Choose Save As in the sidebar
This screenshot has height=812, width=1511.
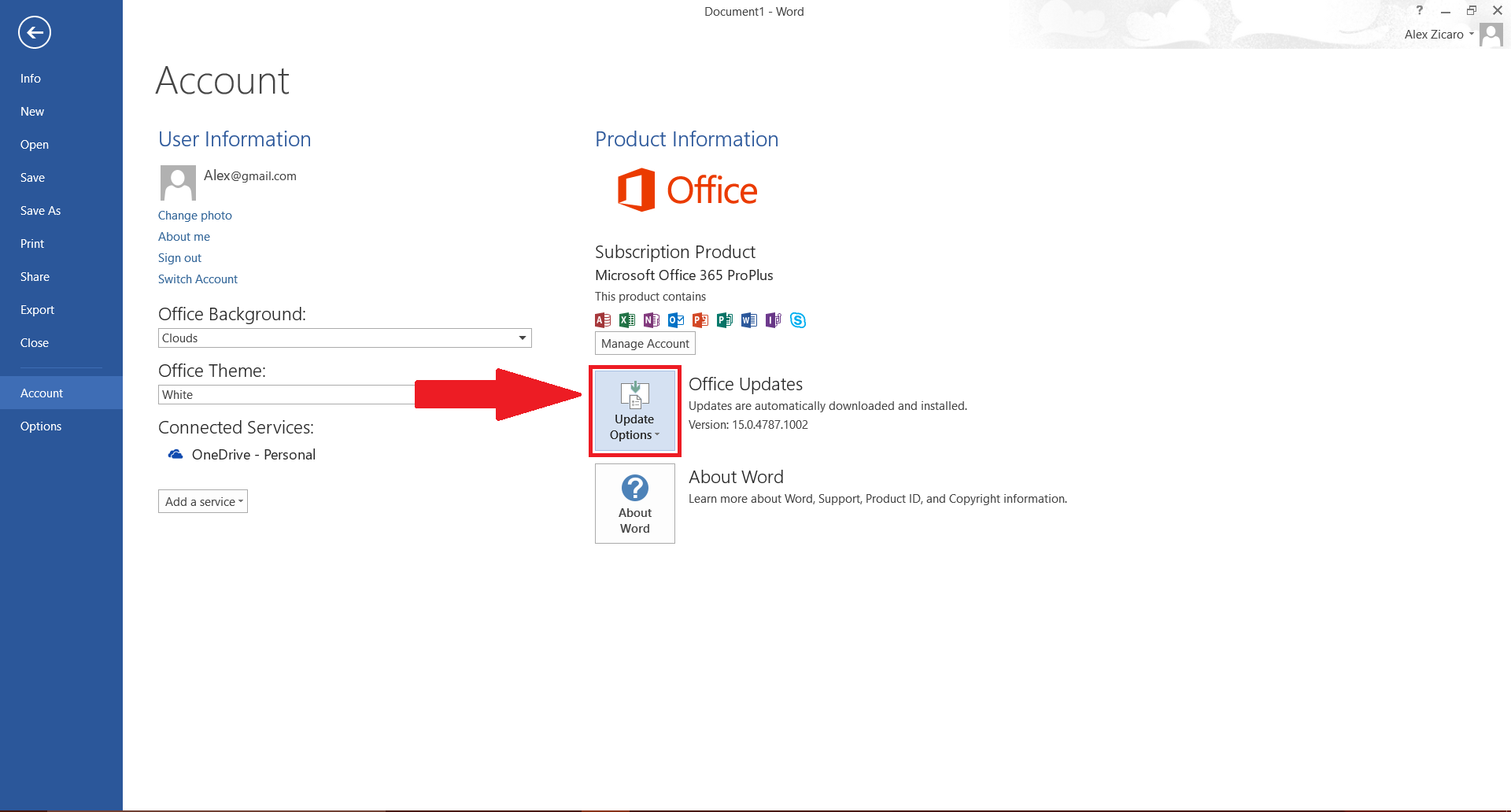(61, 211)
